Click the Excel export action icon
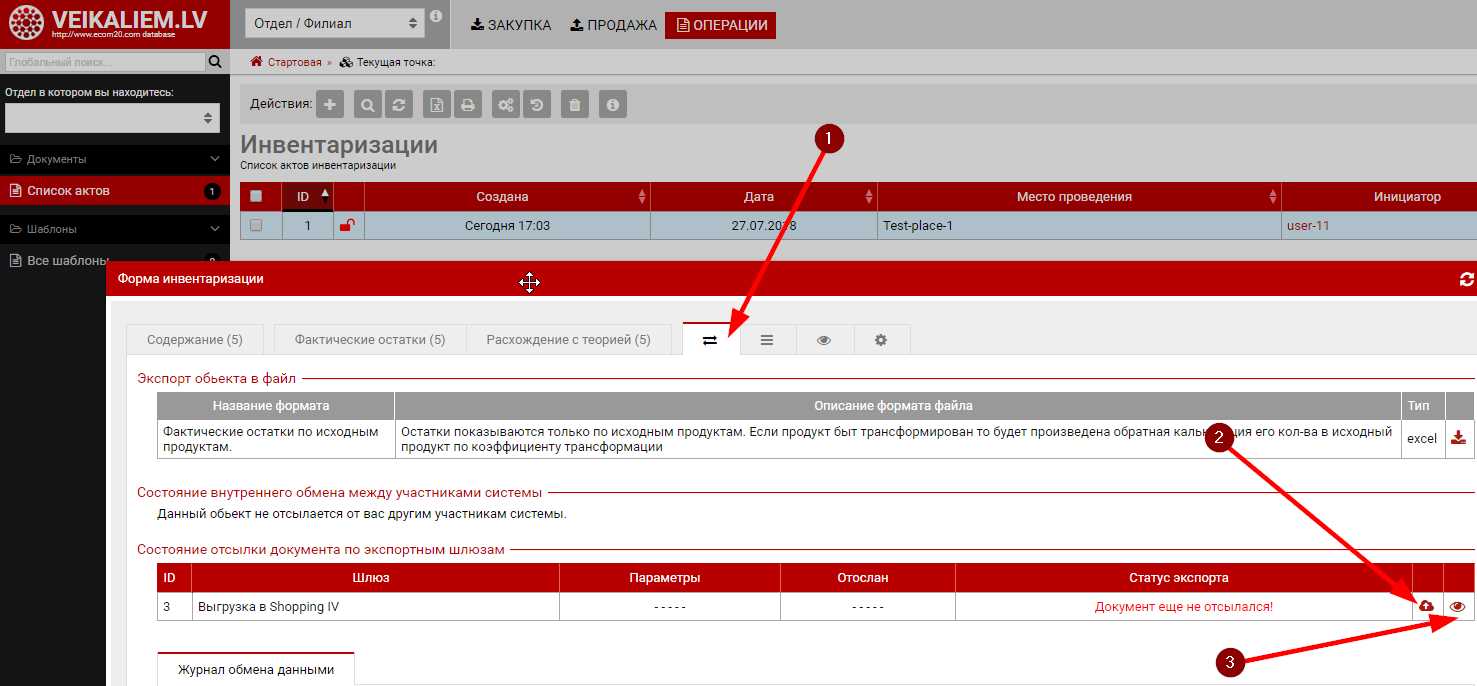 click(x=436, y=104)
